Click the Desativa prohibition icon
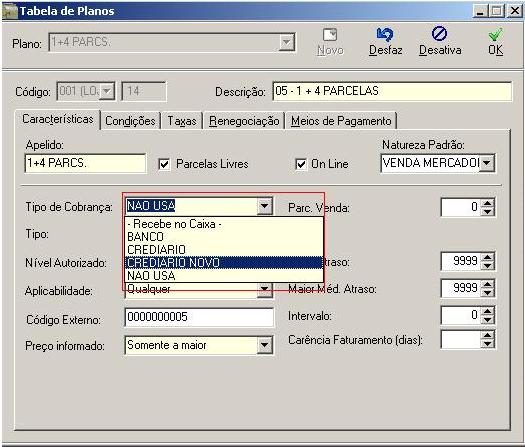The width and height of the screenshot is (525, 447). [x=439, y=34]
